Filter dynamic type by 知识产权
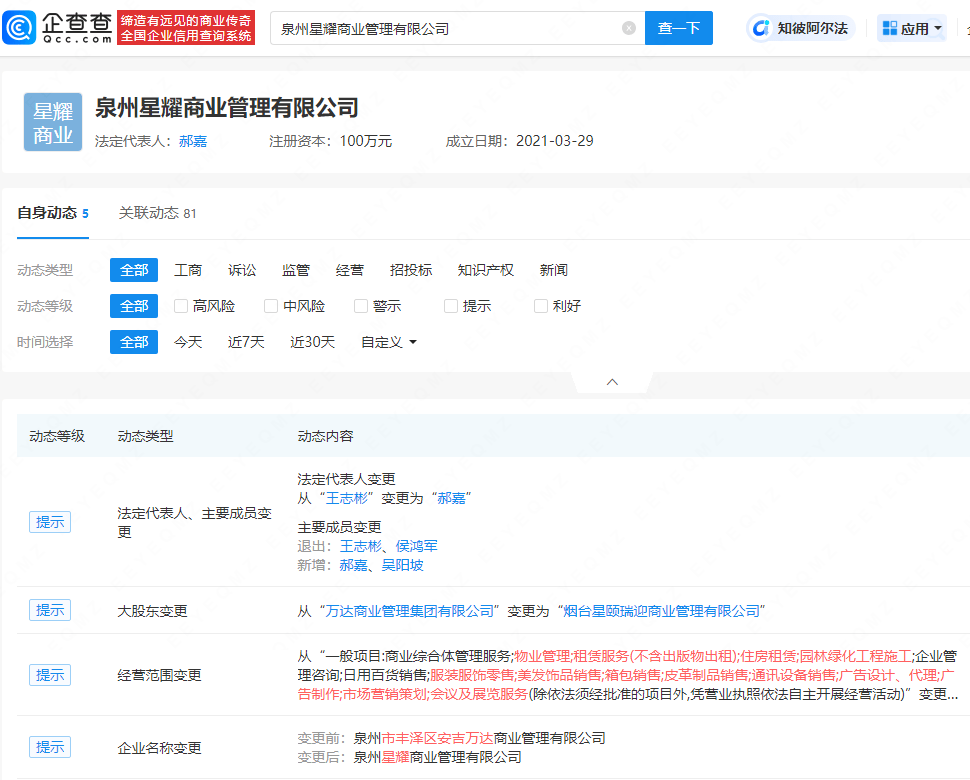This screenshot has height=780, width=970. [486, 270]
